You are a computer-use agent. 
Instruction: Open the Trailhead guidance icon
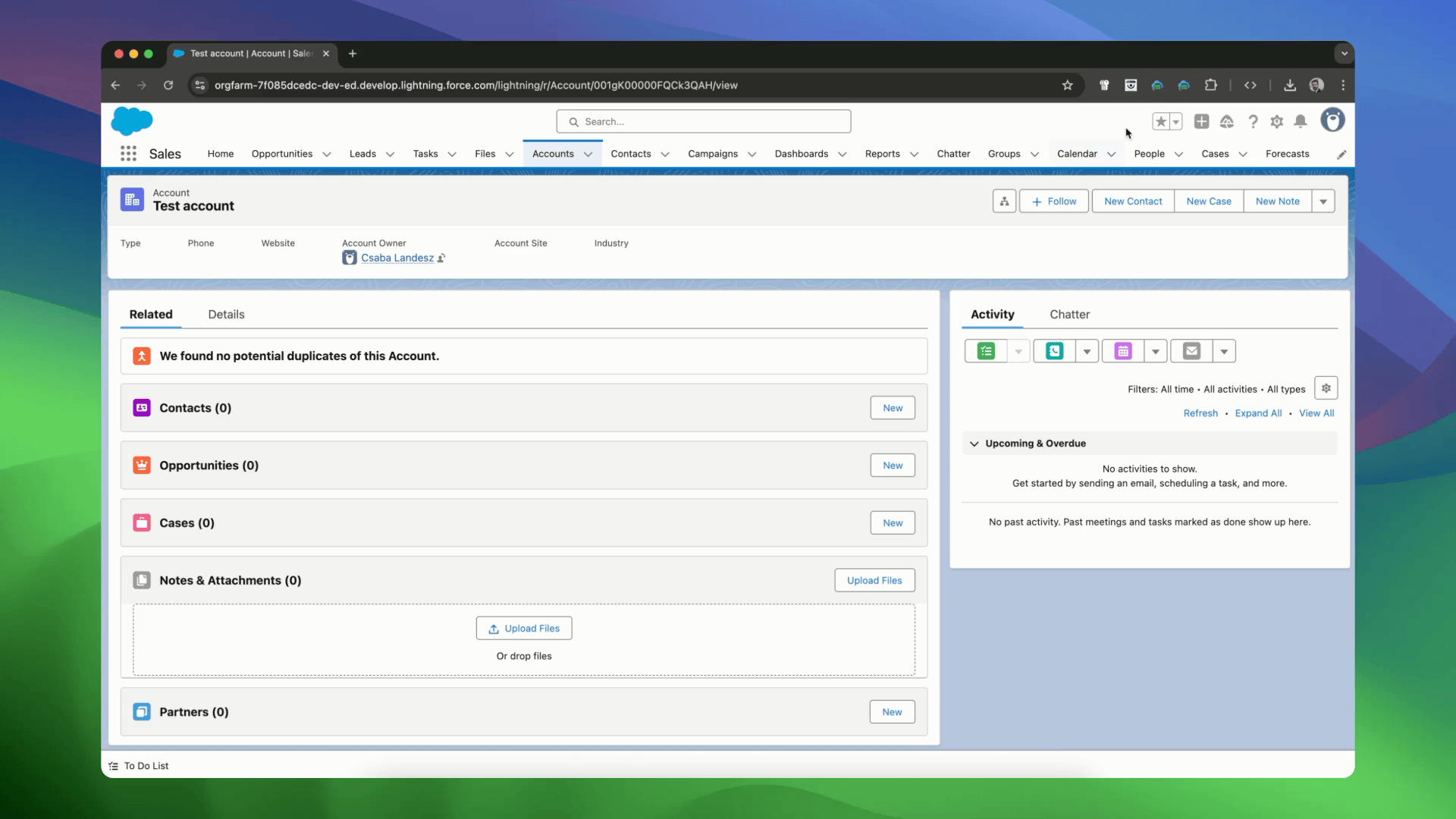1227,121
